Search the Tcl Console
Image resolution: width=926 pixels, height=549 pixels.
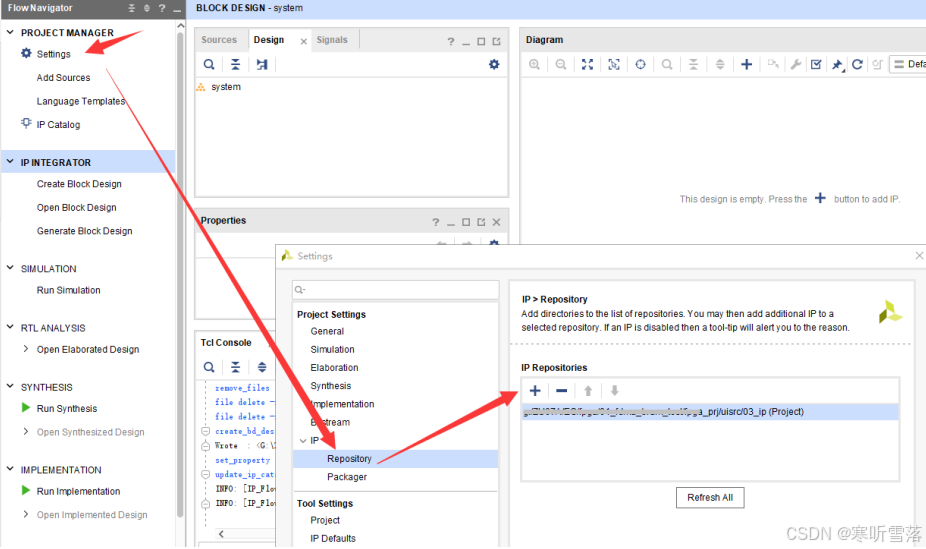pyautogui.click(x=209, y=367)
